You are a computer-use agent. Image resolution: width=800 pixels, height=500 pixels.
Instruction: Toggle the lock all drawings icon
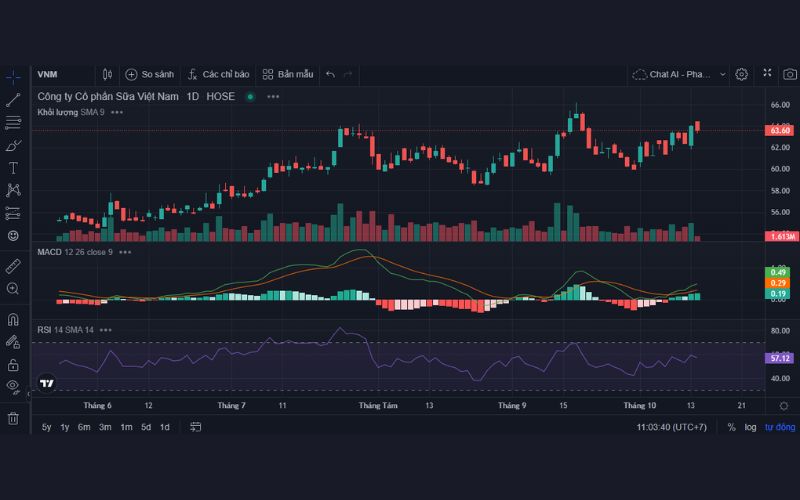click(13, 341)
